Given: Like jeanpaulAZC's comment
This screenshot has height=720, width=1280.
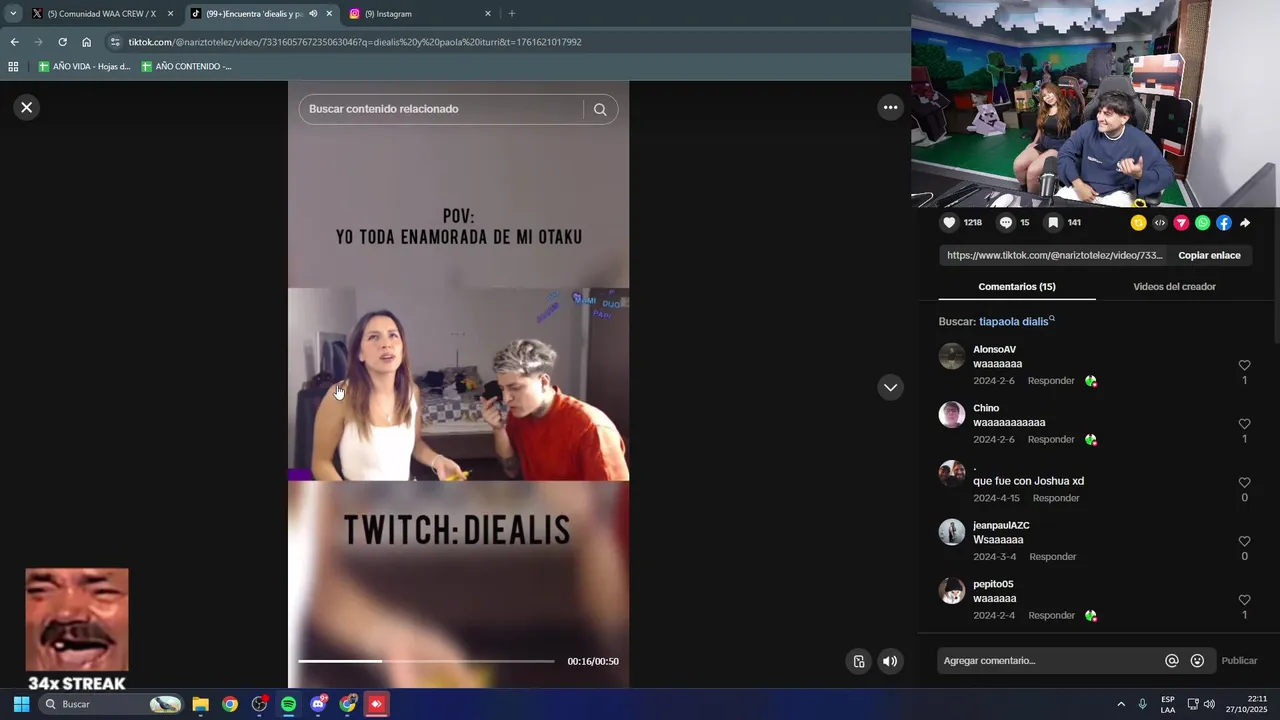Looking at the screenshot, I should [1244, 542].
